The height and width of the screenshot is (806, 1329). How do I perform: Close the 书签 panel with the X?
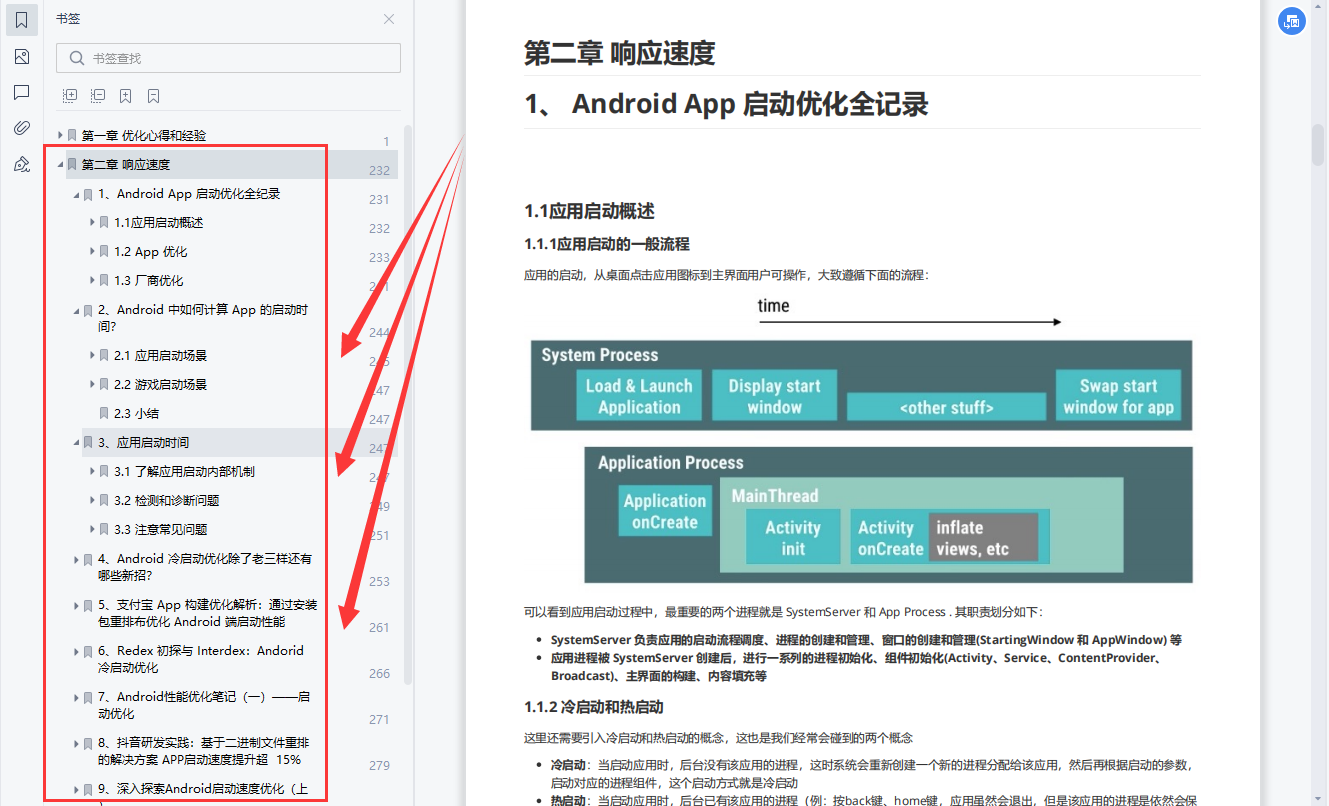point(389,18)
